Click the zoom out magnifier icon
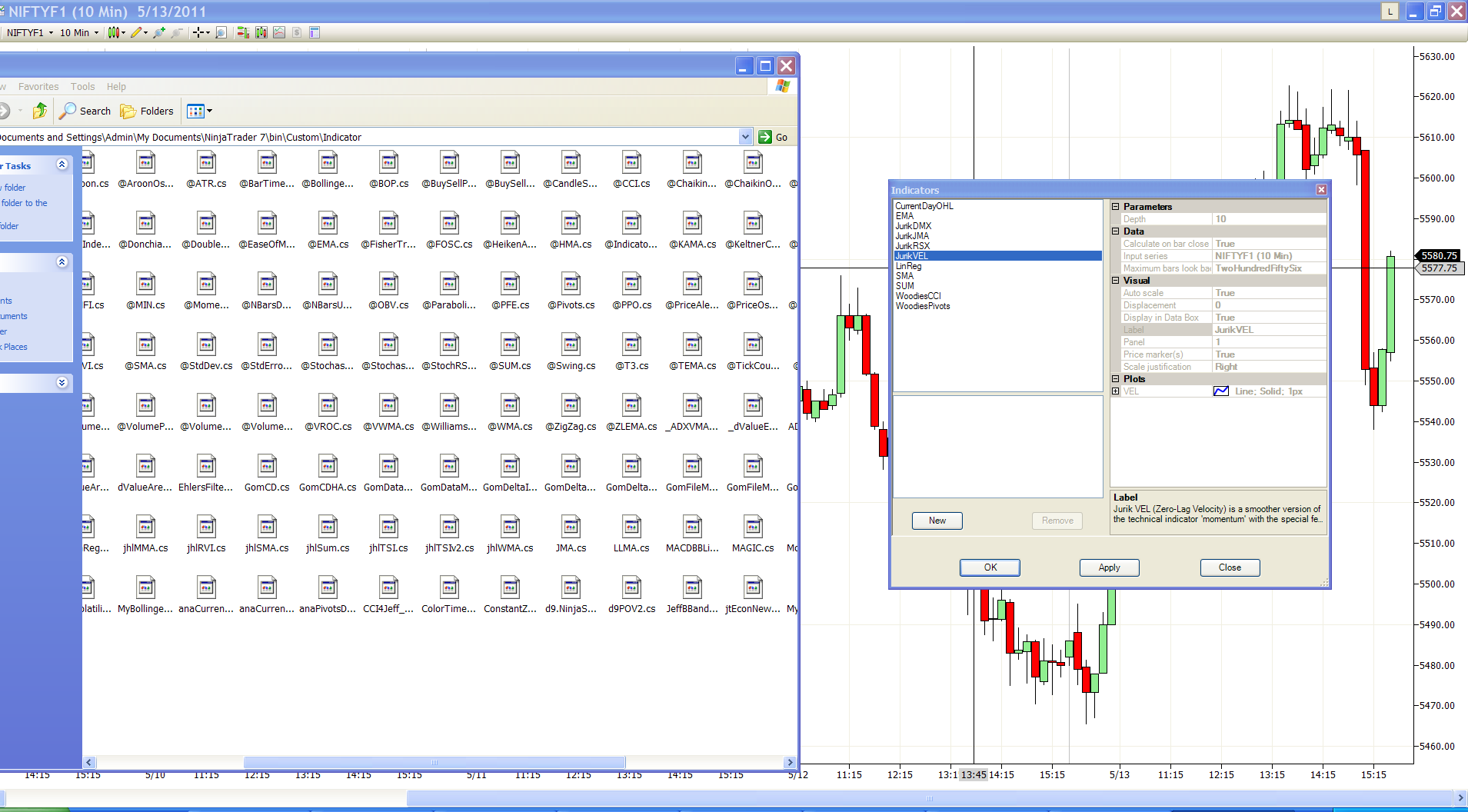Screen dimensions: 1468x812 coord(177,32)
